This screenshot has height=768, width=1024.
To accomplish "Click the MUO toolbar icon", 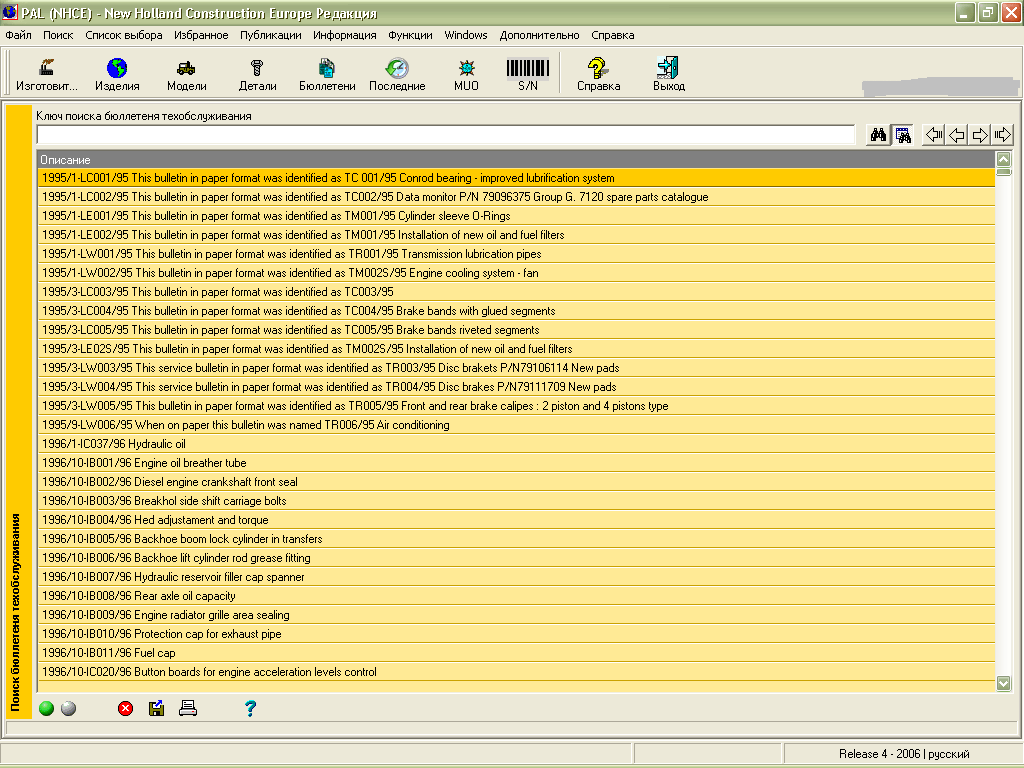I will click(x=466, y=74).
